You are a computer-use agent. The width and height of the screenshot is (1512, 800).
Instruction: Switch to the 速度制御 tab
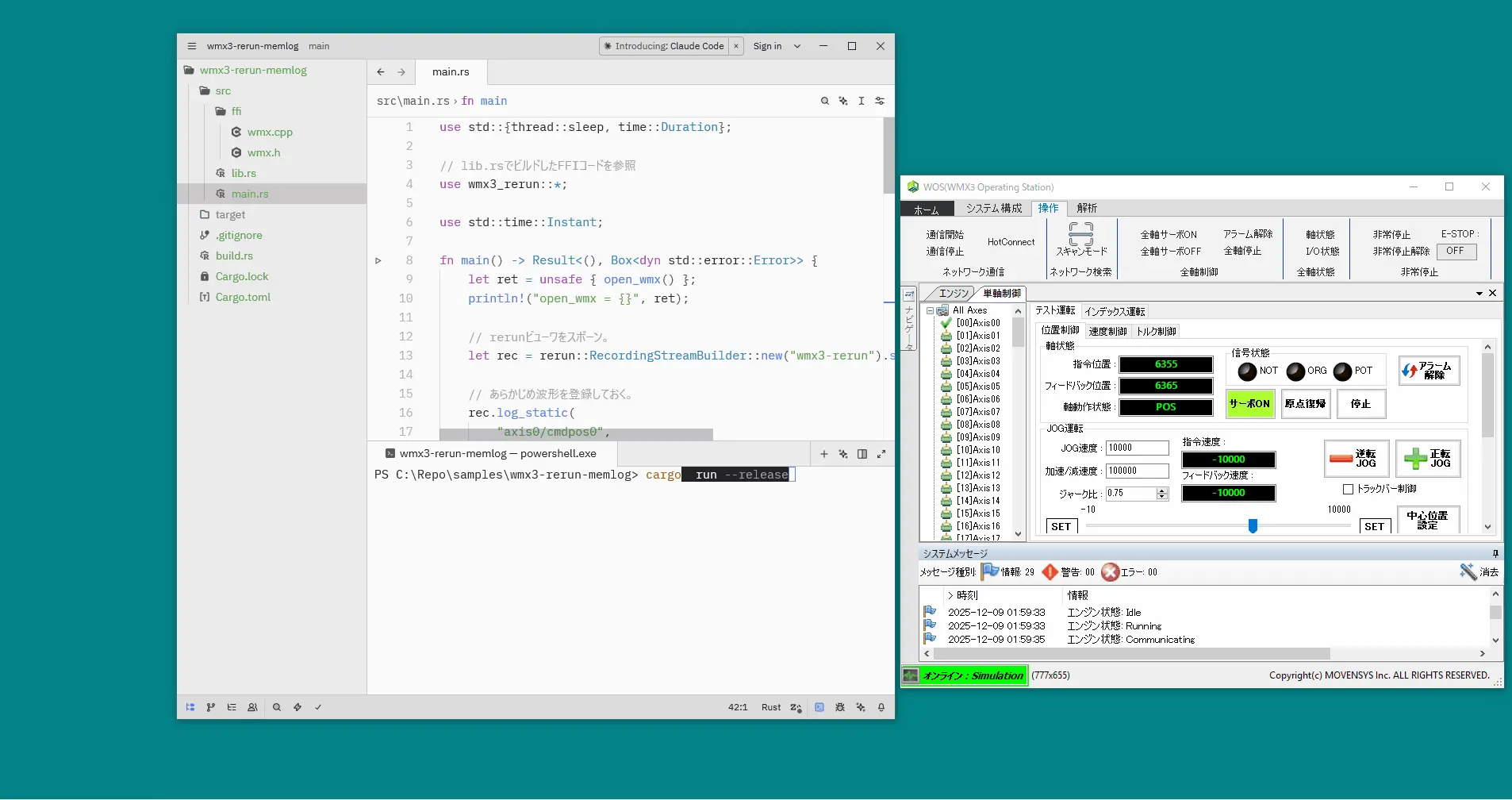(1107, 331)
